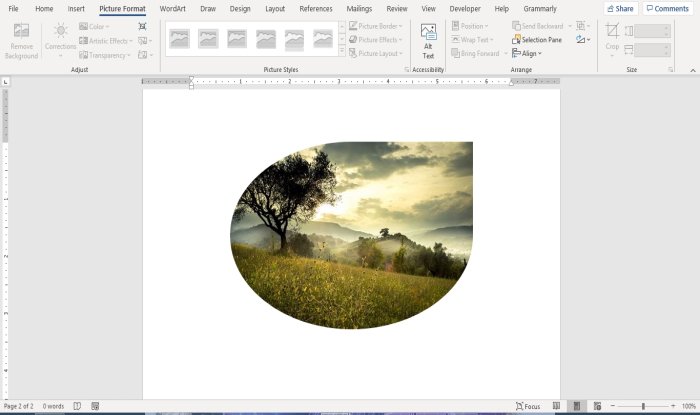
Task: Click the 100% zoom level
Action: tap(689, 406)
